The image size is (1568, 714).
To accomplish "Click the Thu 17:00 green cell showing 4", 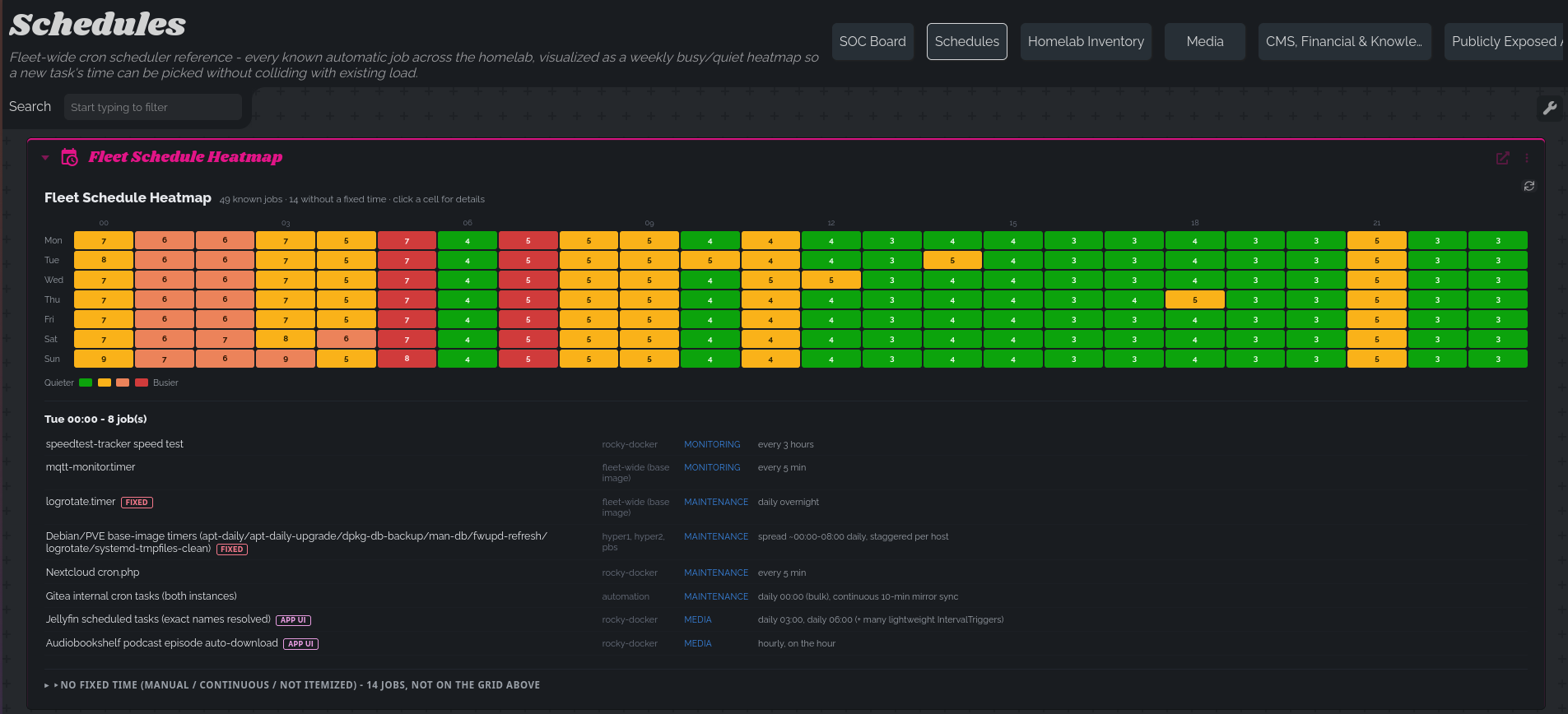I will tap(1134, 299).
